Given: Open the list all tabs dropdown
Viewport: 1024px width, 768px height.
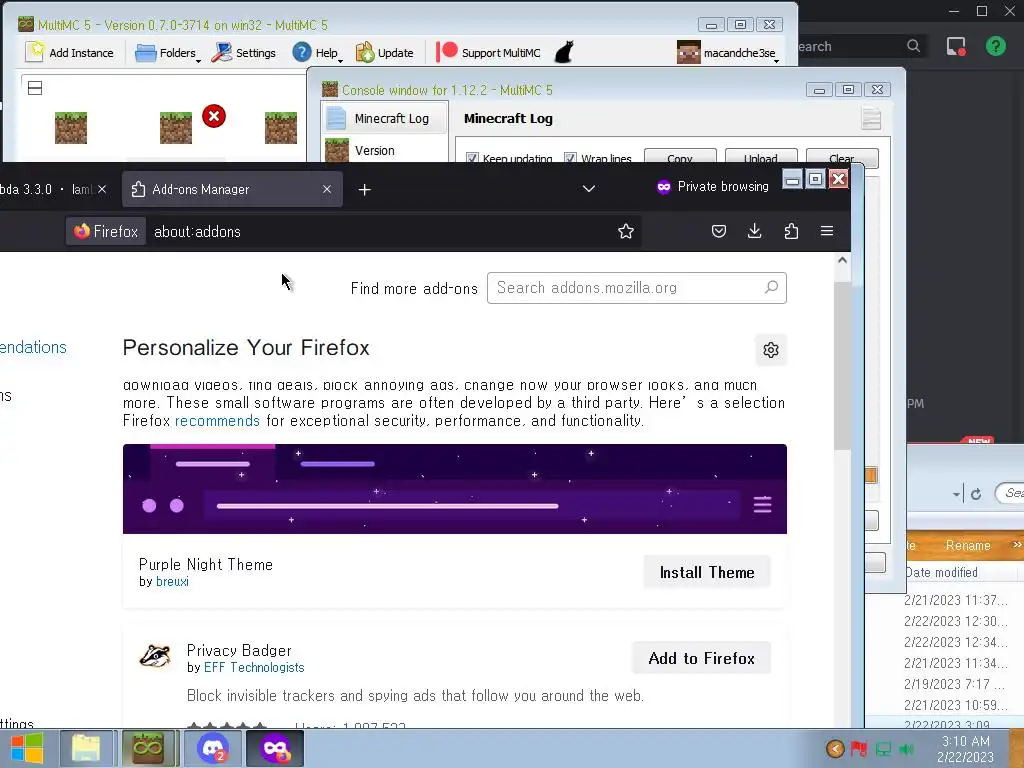Looking at the screenshot, I should [588, 189].
